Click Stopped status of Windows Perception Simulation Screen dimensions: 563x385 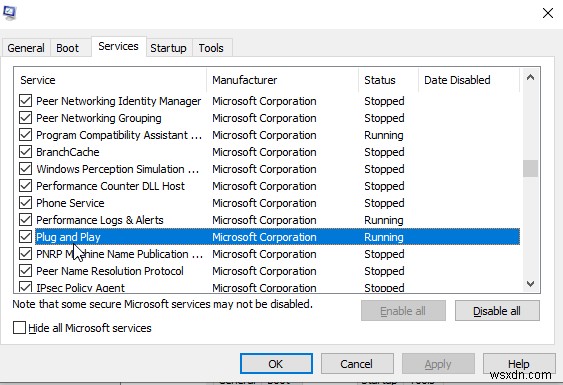coord(384,169)
